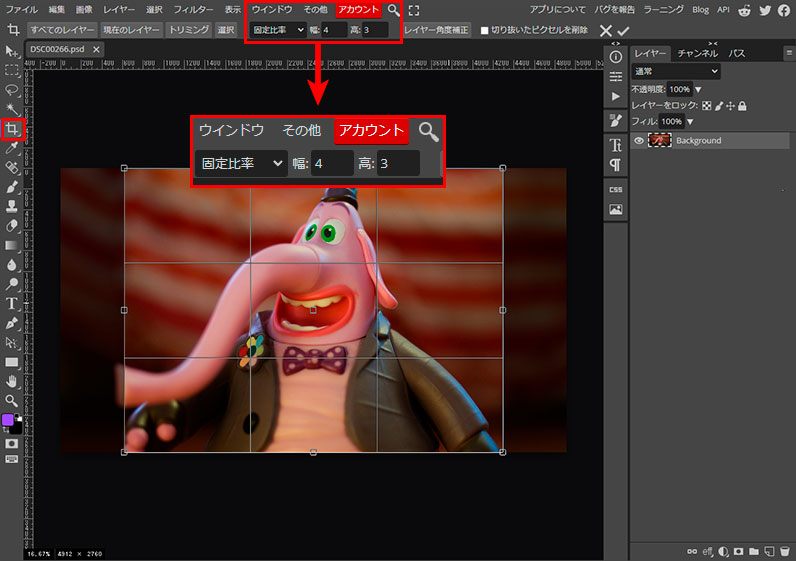The width and height of the screenshot is (796, 561).
Task: Select the Pen tool
Action: [11, 322]
